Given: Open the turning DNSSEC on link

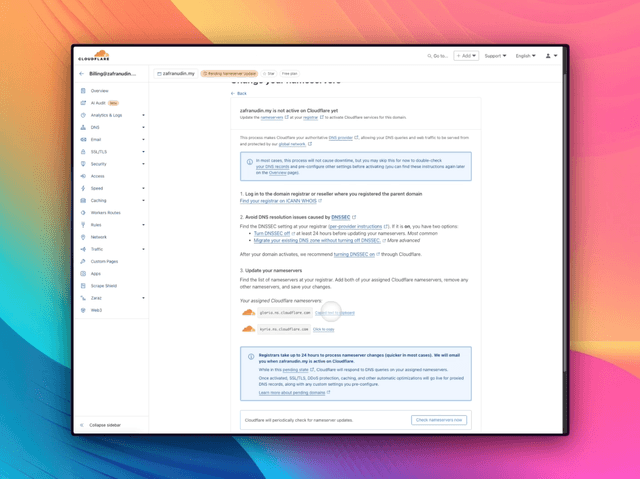Looking at the screenshot, I should pyautogui.click(x=354, y=254).
